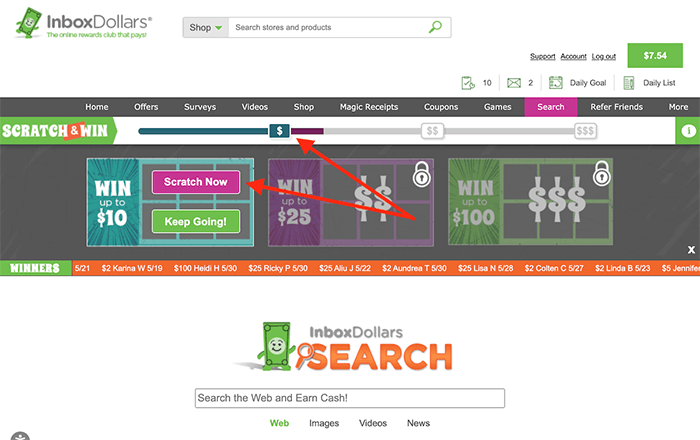
Task: Select the highlighted Search nav item
Action: click(x=550, y=107)
